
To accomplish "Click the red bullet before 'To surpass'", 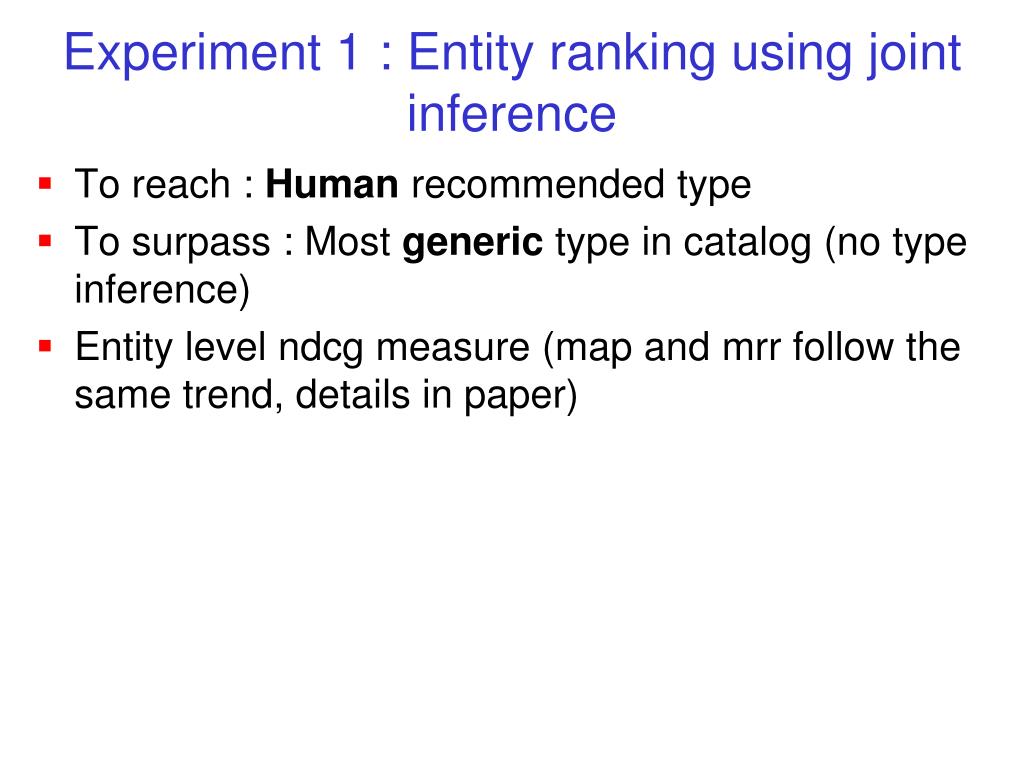I will point(45,241).
